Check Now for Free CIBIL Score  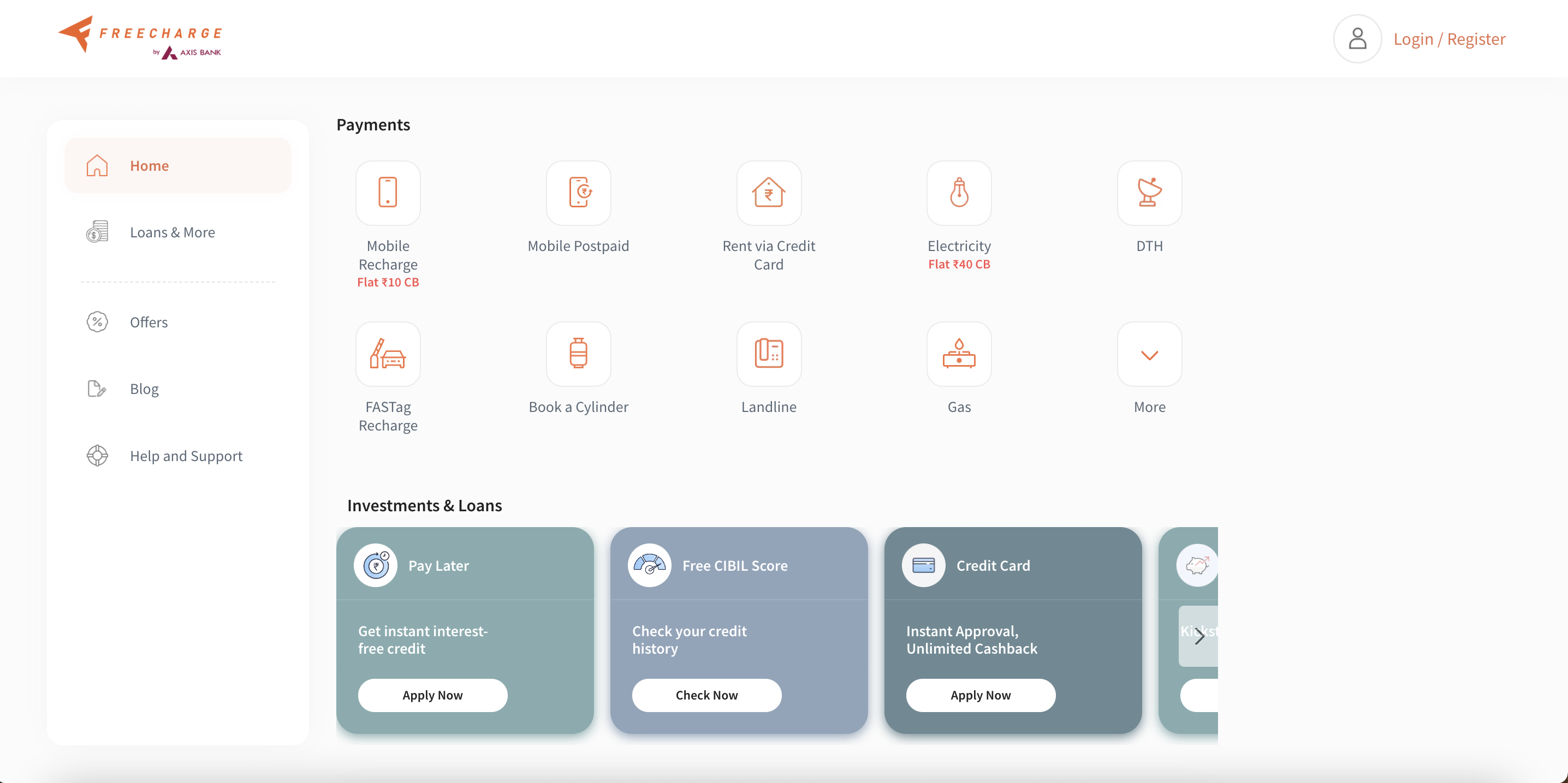click(x=706, y=695)
